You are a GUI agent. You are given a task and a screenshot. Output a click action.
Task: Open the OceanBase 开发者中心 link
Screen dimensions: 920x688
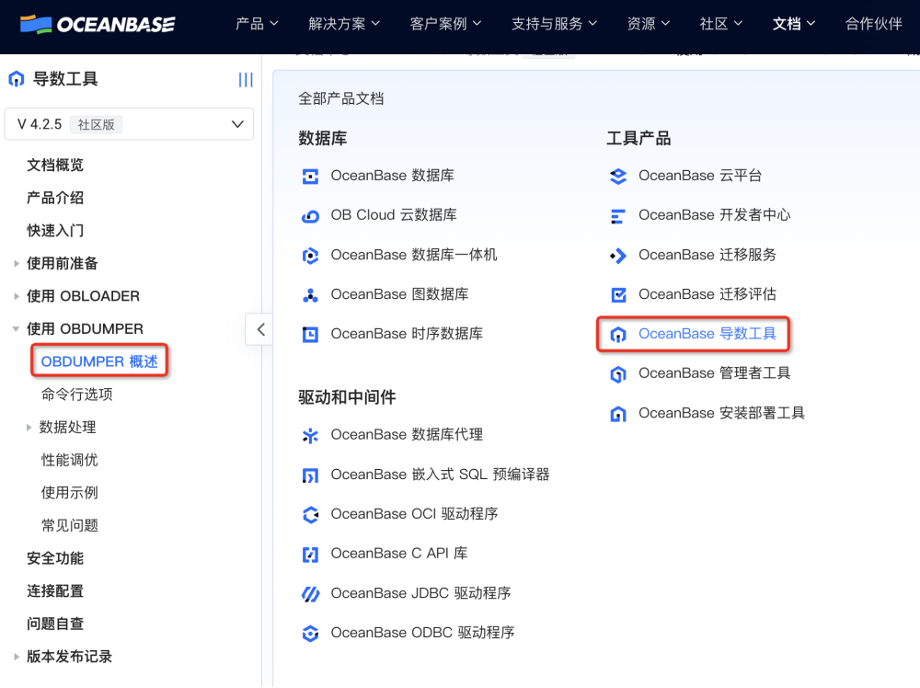[714, 216]
